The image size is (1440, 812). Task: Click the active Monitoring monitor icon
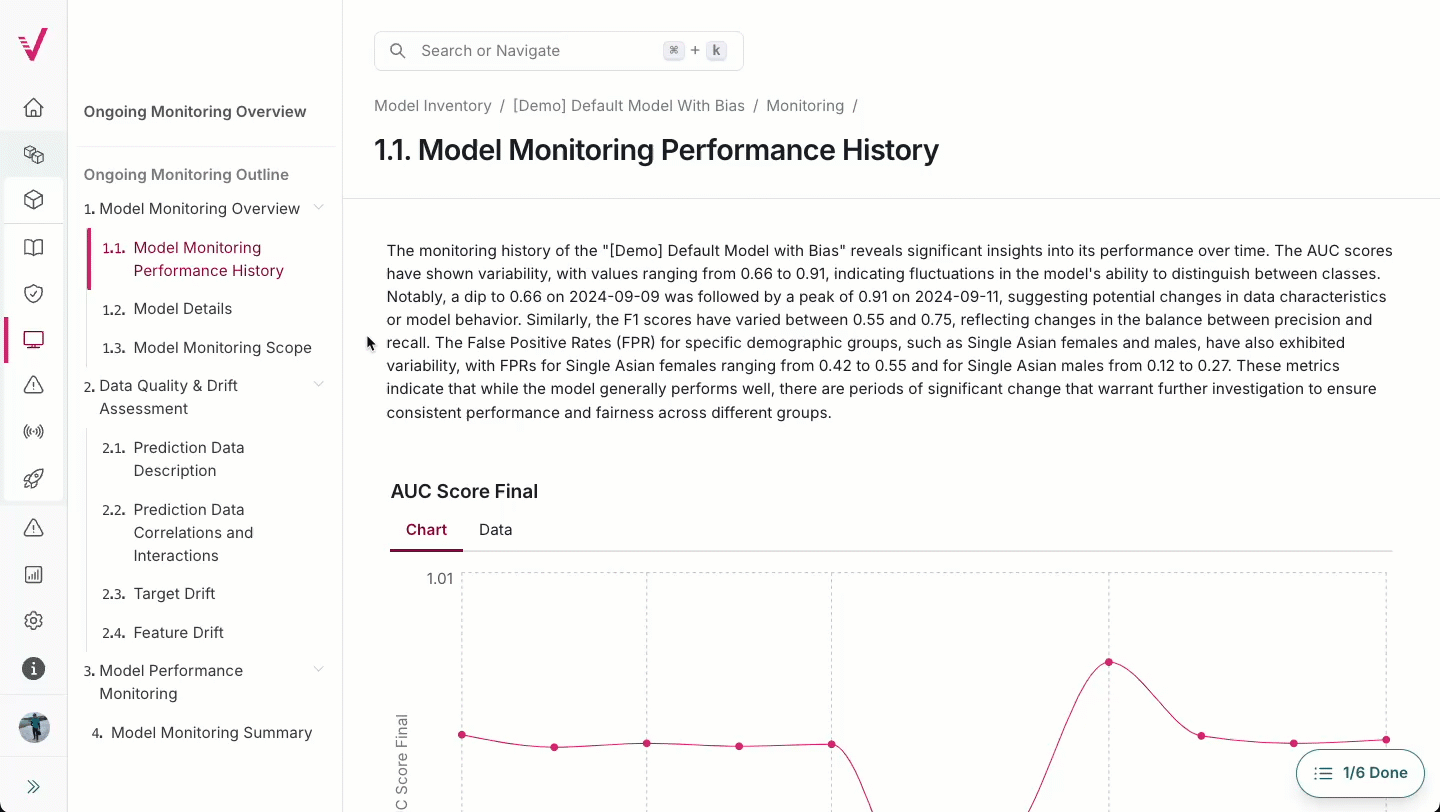pos(33,339)
